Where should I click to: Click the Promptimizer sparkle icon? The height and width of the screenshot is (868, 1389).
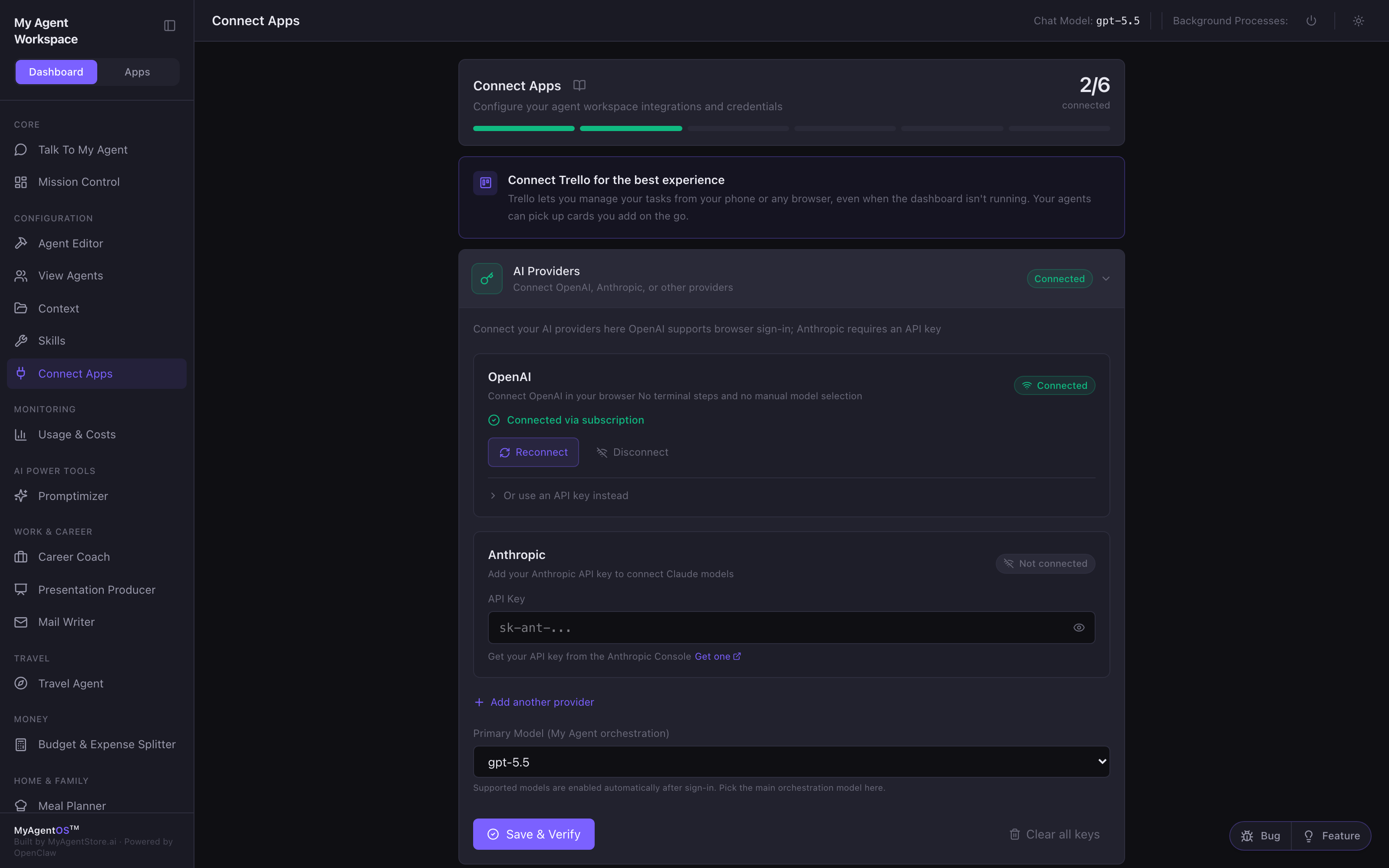click(21, 496)
